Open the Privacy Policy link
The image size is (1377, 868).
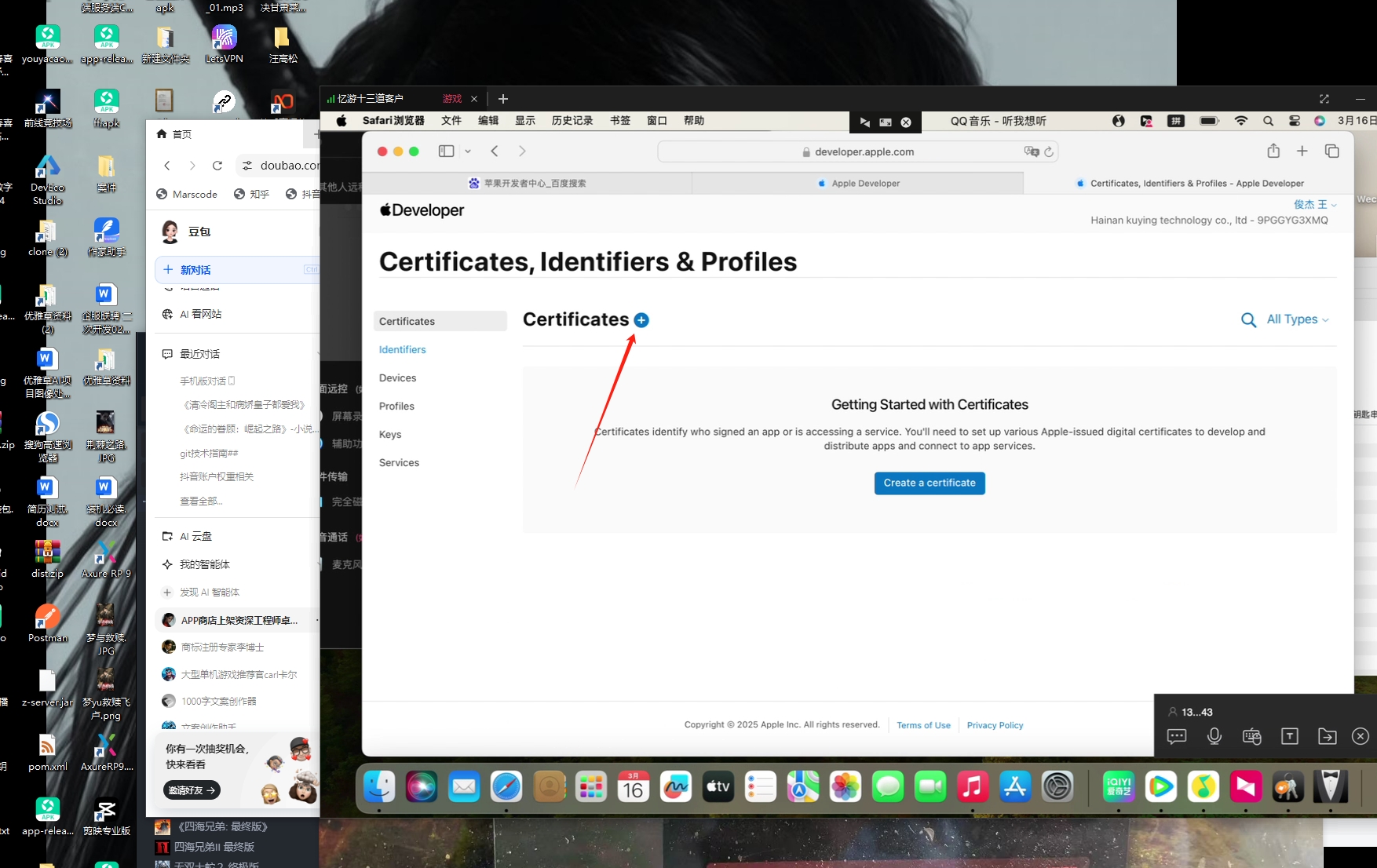tap(995, 725)
